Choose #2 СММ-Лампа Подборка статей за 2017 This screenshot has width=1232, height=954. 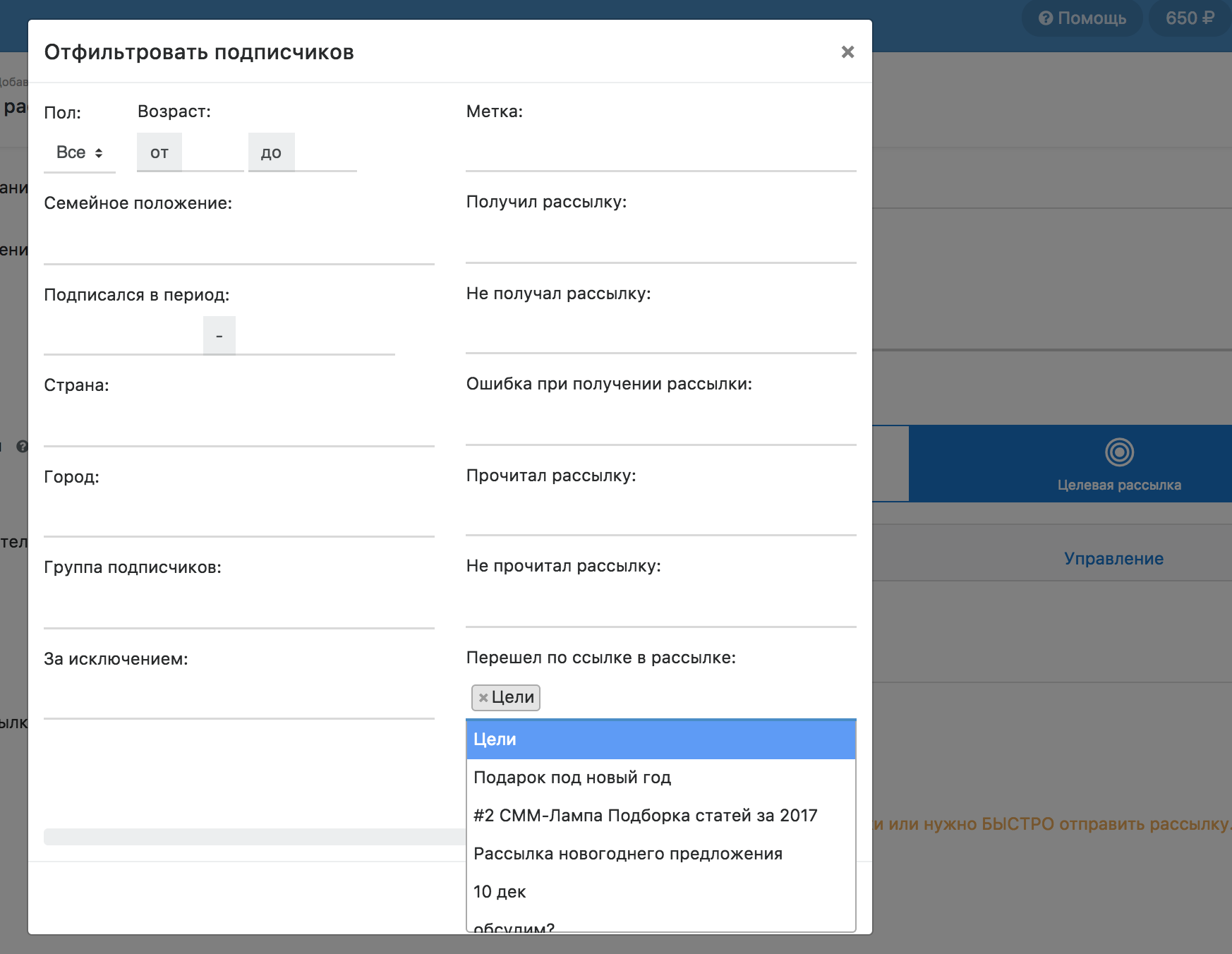(x=661, y=816)
